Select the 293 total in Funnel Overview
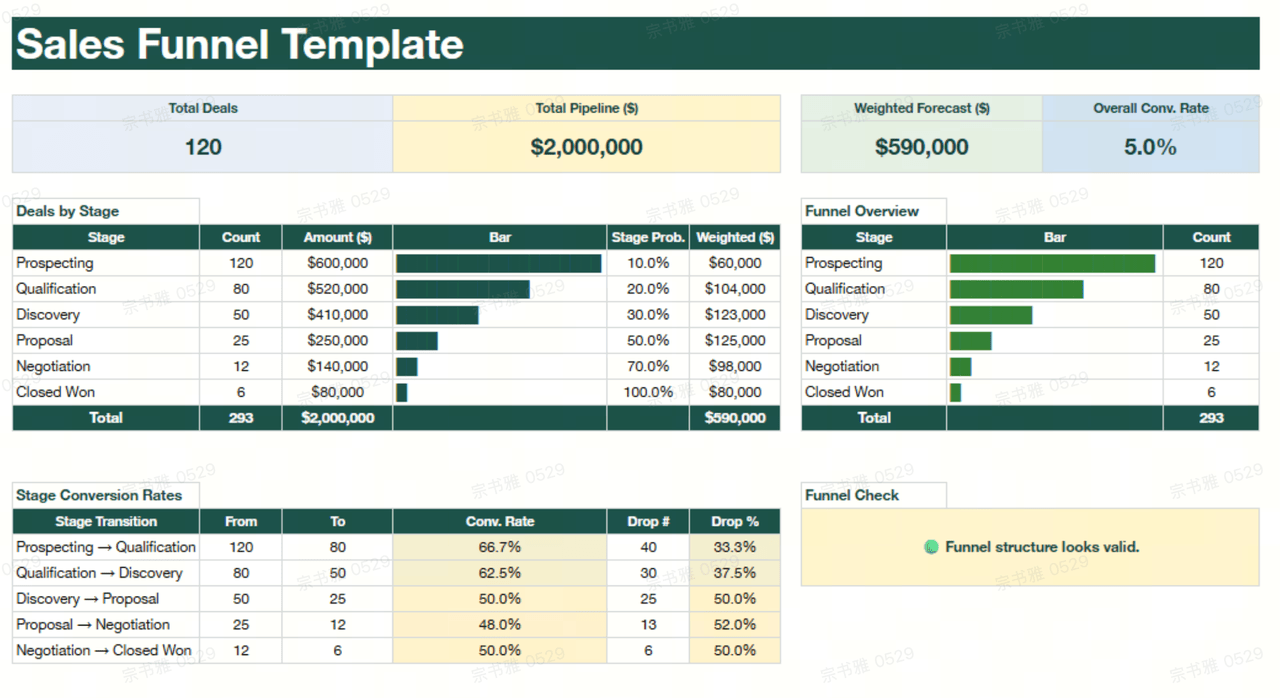 [x=1211, y=418]
